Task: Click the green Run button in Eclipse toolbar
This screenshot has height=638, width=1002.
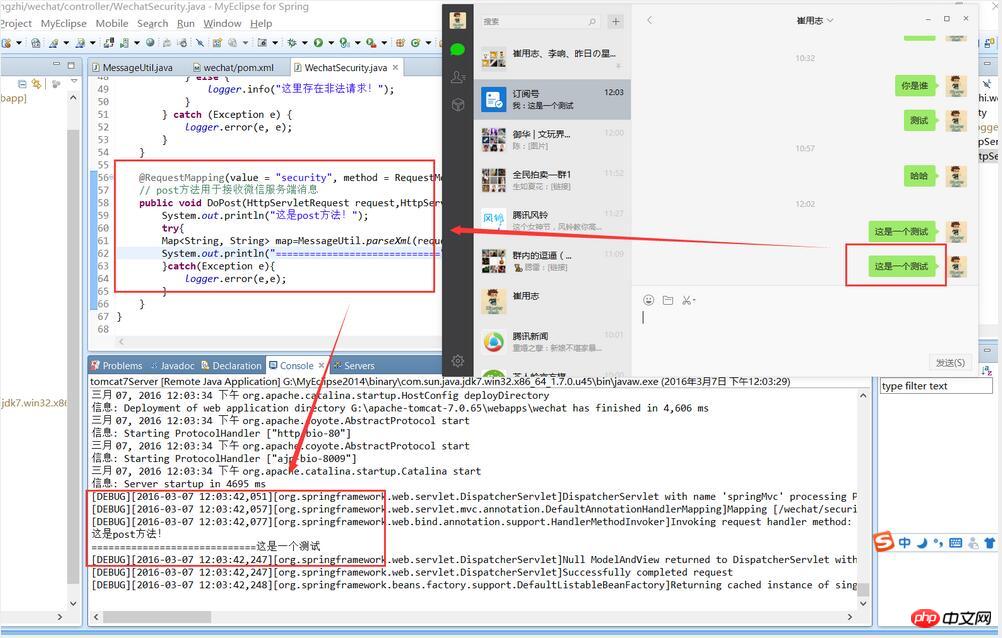Action: [318, 43]
